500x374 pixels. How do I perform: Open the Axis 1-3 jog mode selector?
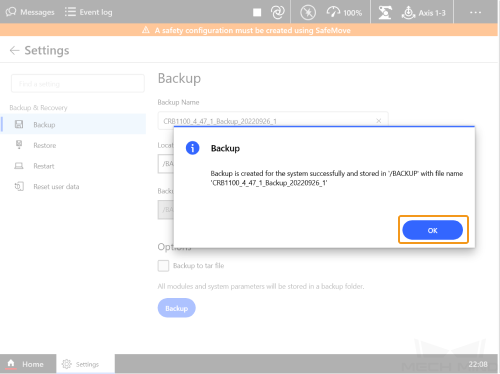pyautogui.click(x=424, y=13)
